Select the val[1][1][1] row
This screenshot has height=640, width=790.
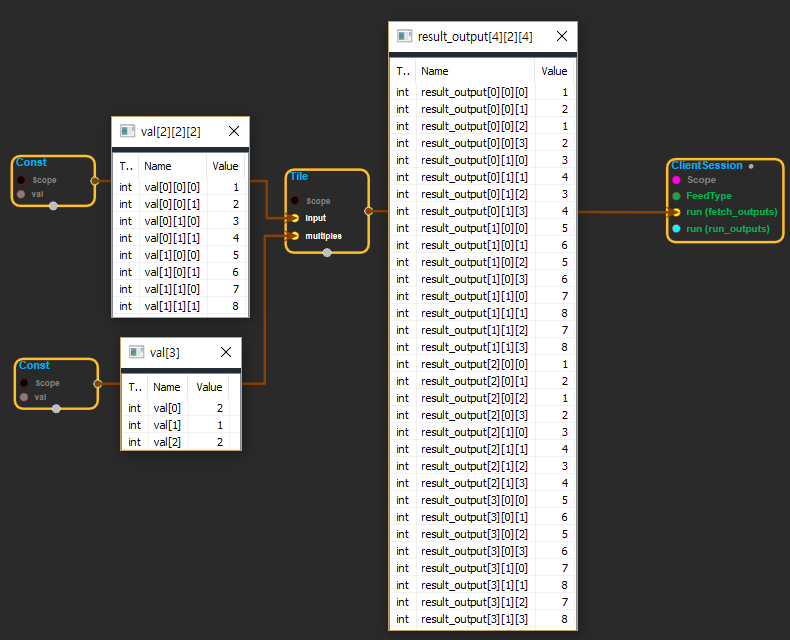(173, 306)
